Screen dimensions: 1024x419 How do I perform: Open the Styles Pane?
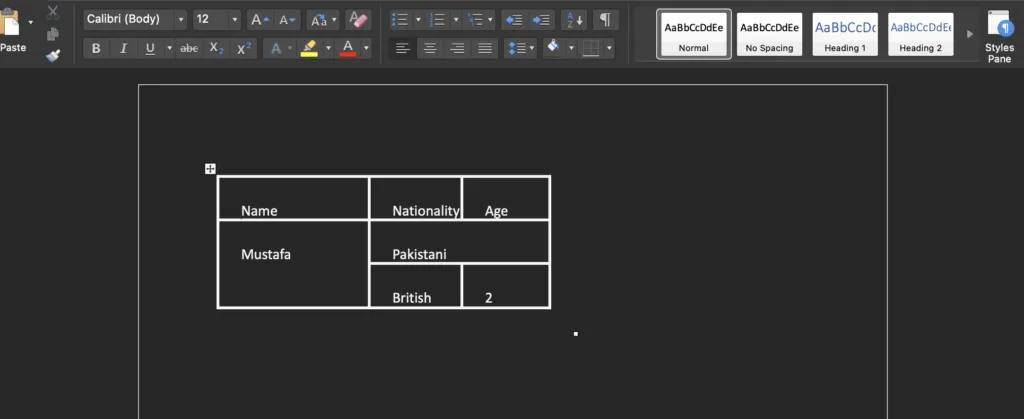point(998,35)
